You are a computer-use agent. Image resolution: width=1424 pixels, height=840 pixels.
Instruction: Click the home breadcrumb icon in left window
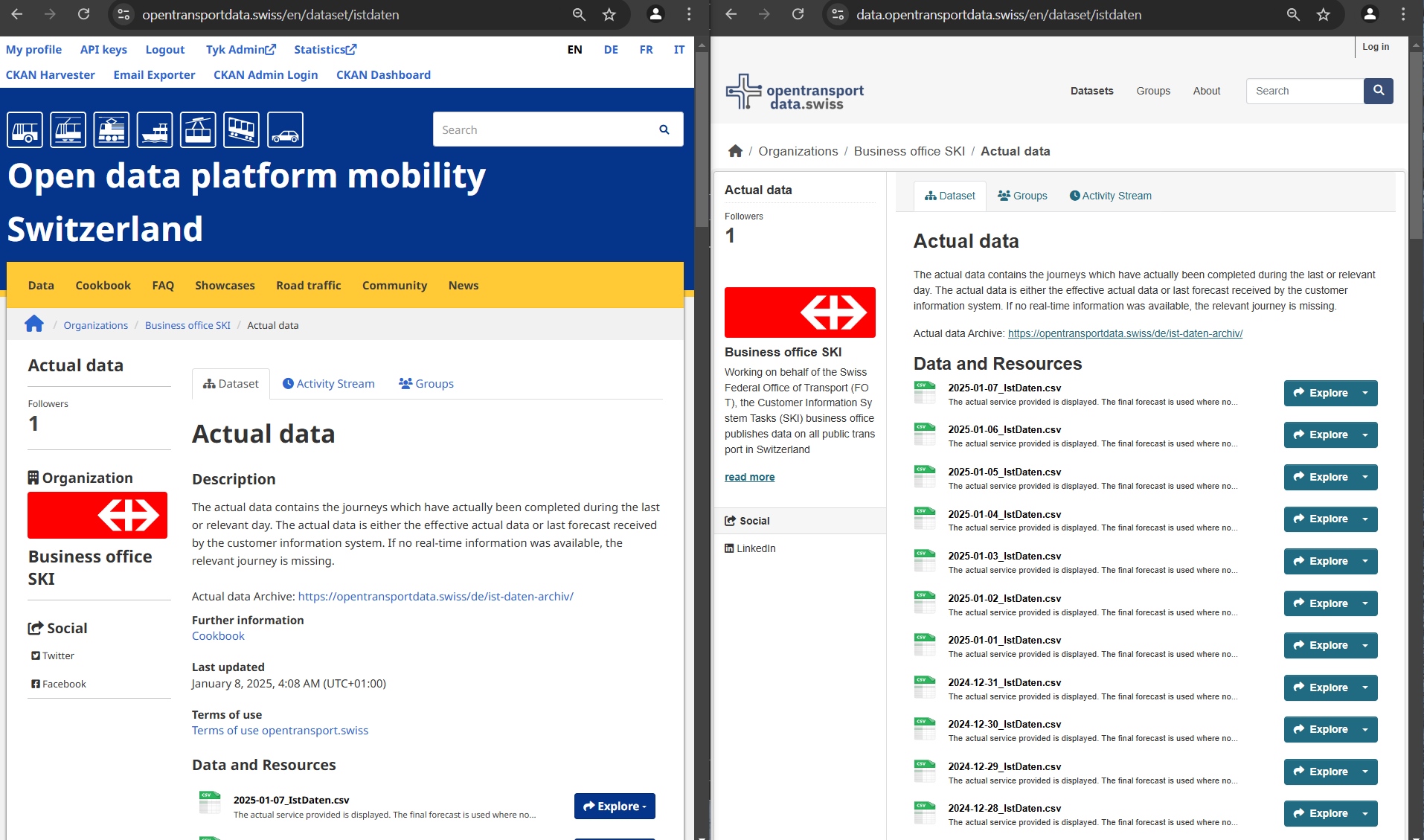pyautogui.click(x=34, y=324)
